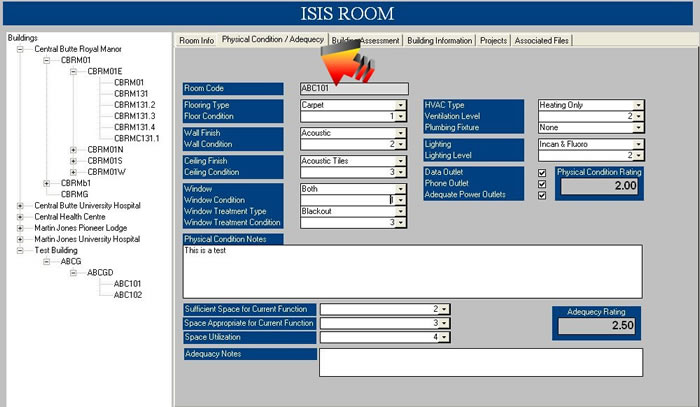Viewport: 700px width, 407px height.
Task: Select room ABC102 in the tree
Action: coord(128,295)
